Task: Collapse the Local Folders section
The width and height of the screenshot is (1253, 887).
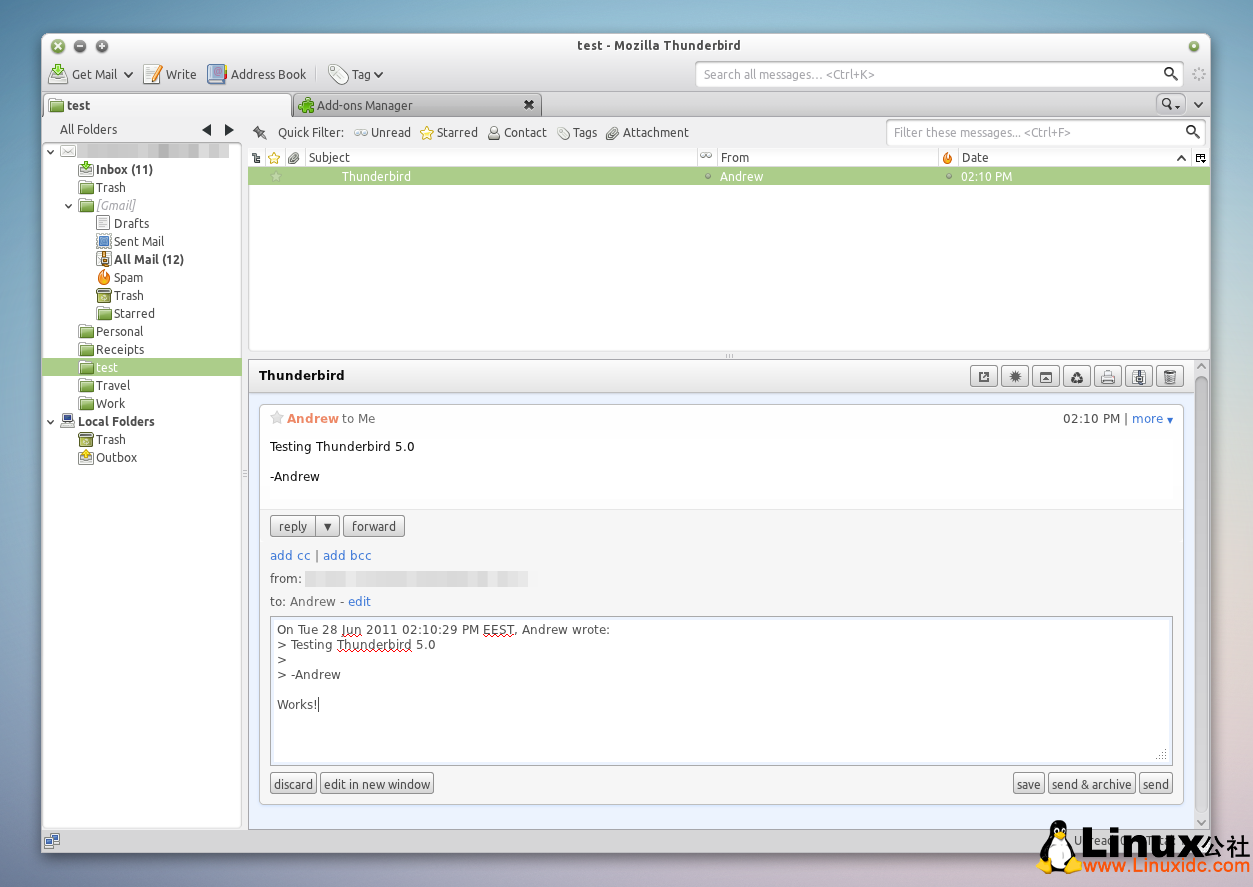Action: [x=50, y=421]
